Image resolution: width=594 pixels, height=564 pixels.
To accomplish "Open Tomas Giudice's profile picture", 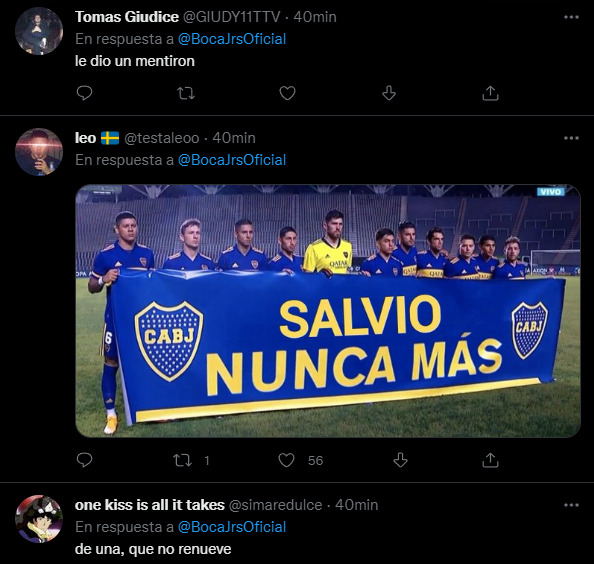I will click(x=39, y=31).
